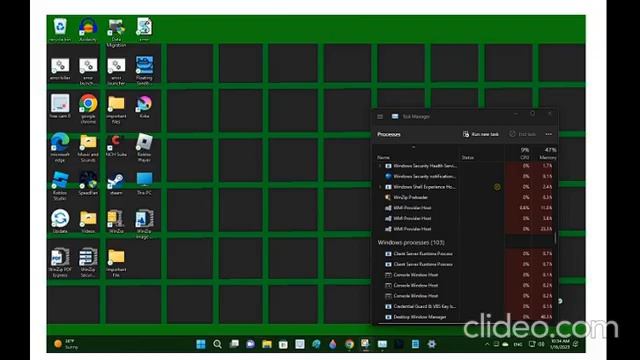Expand Windows Security Health Service row
The image size is (640, 360).
coord(380,166)
